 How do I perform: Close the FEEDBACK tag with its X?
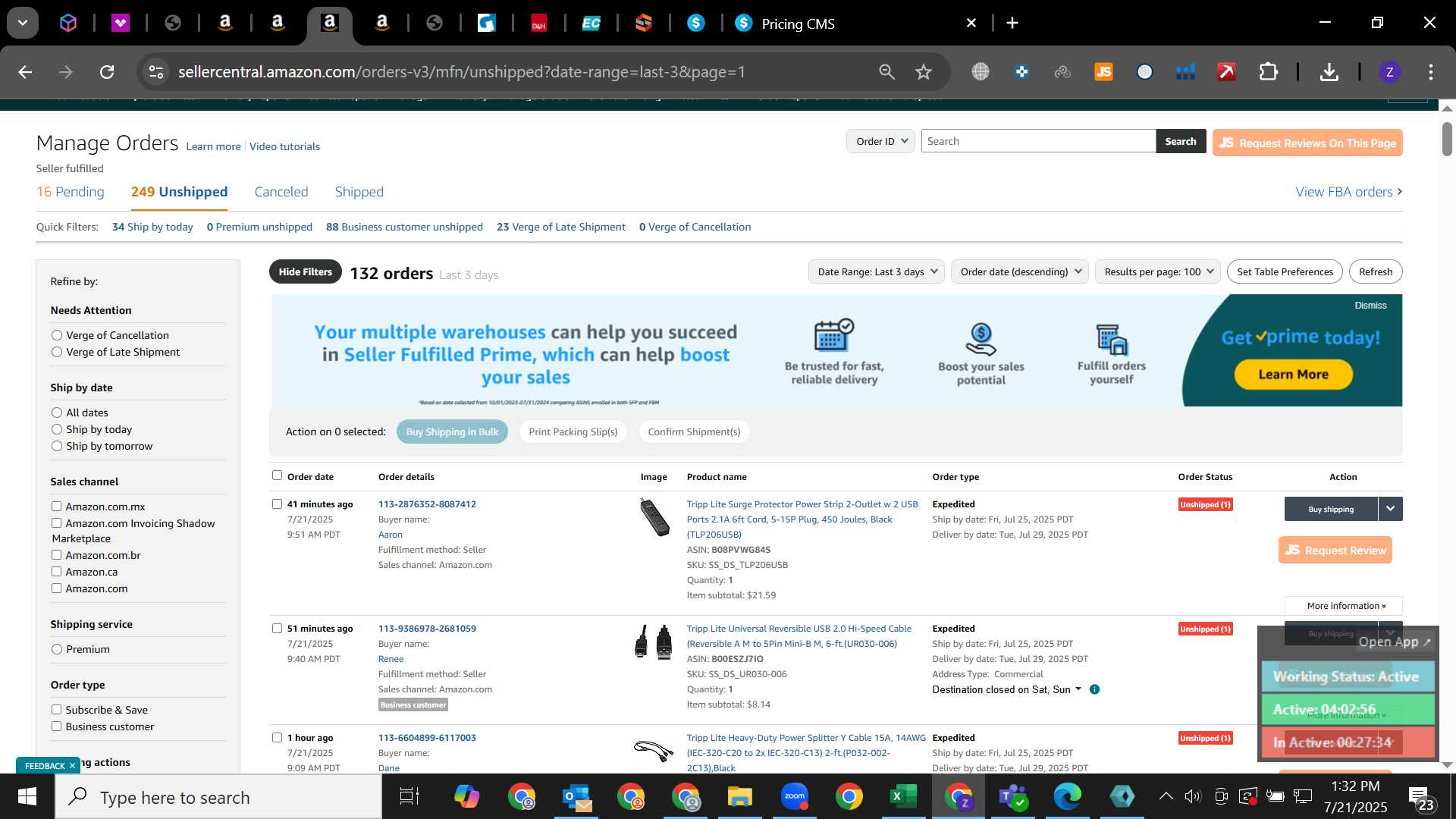click(x=72, y=766)
